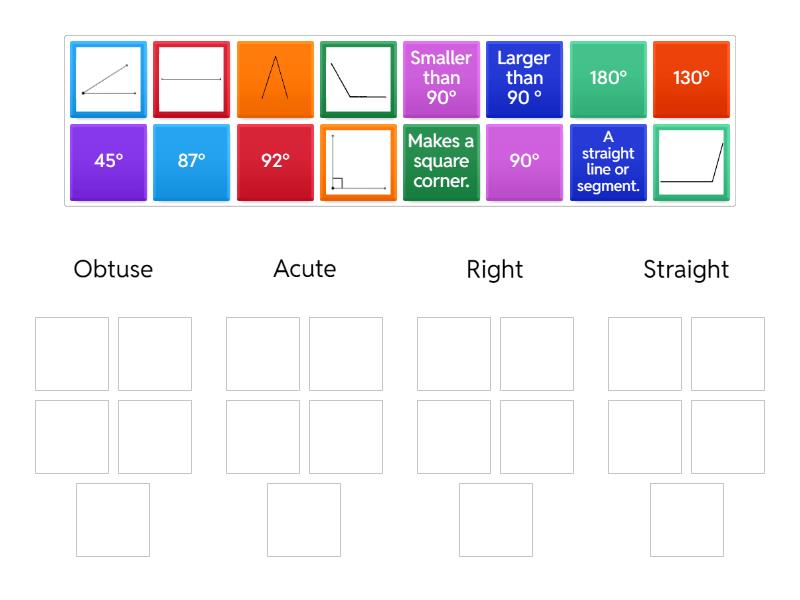This screenshot has height=600, width=800.
Task: Click the "Makes a square corner." tile
Action: coord(441,162)
